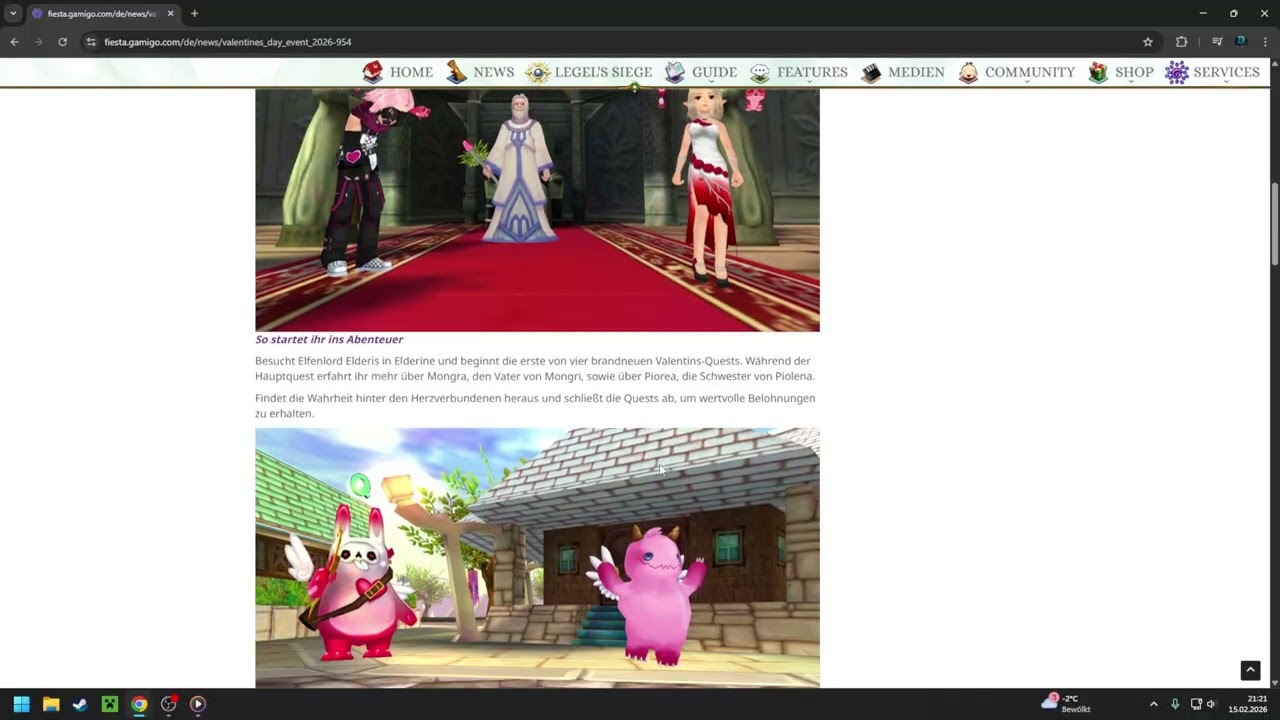This screenshot has width=1280, height=720.
Task: Open the LEGEL'S SIEGE menu item
Action: (603, 72)
